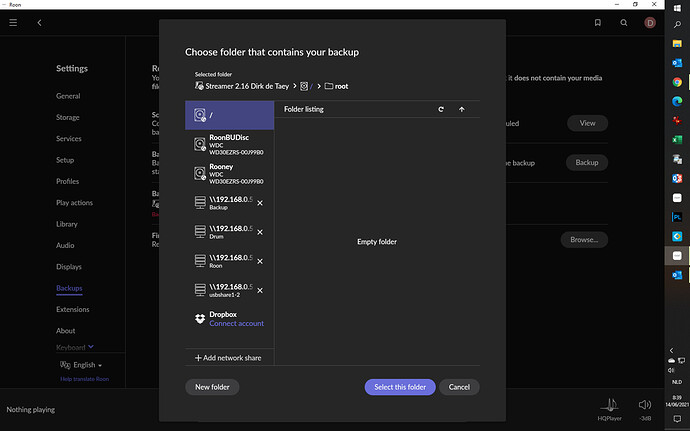Open Help translate Roon link
The height and width of the screenshot is (431, 690).
[84, 379]
